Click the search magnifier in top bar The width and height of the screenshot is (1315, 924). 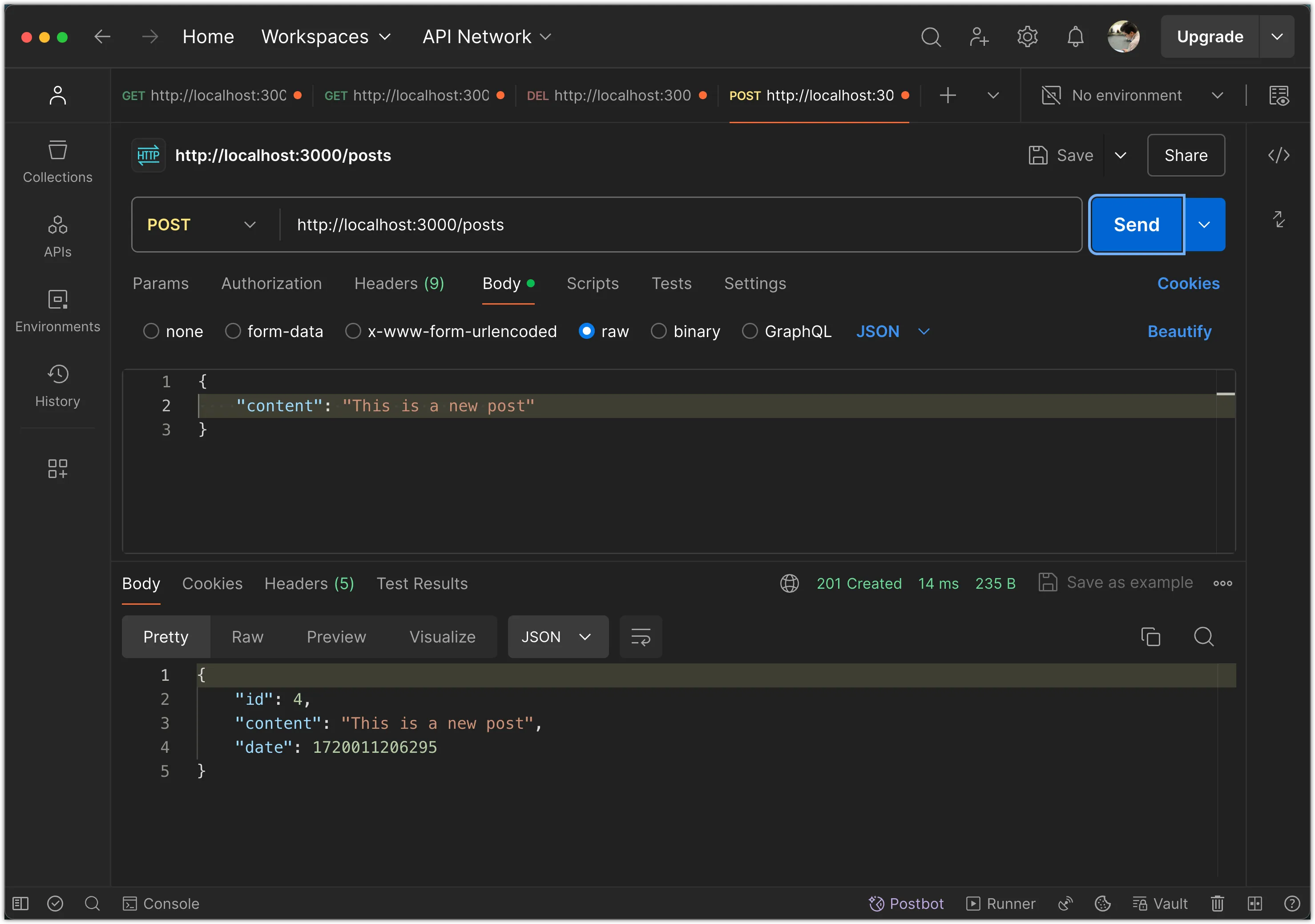pos(931,36)
